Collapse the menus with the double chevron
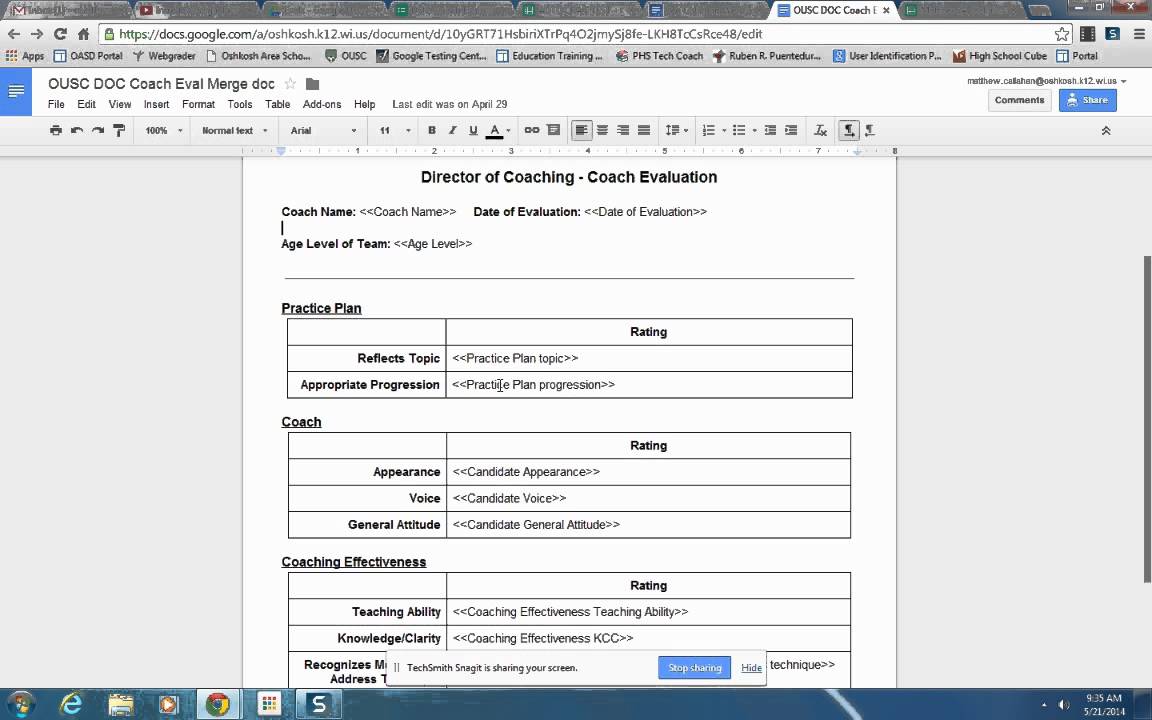The height and width of the screenshot is (720, 1152). tap(1106, 130)
